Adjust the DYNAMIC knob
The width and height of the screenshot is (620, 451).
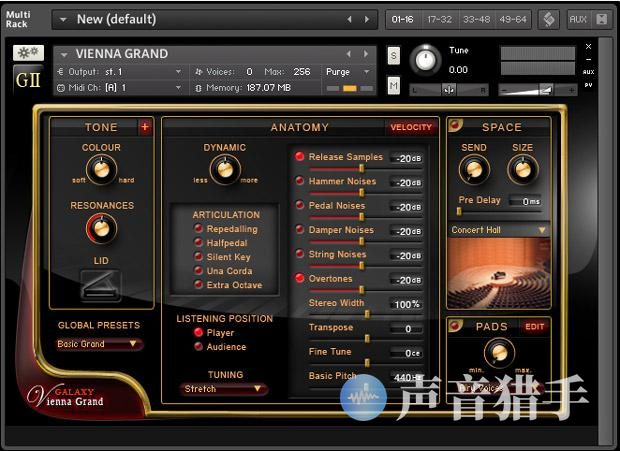pyautogui.click(x=225, y=170)
